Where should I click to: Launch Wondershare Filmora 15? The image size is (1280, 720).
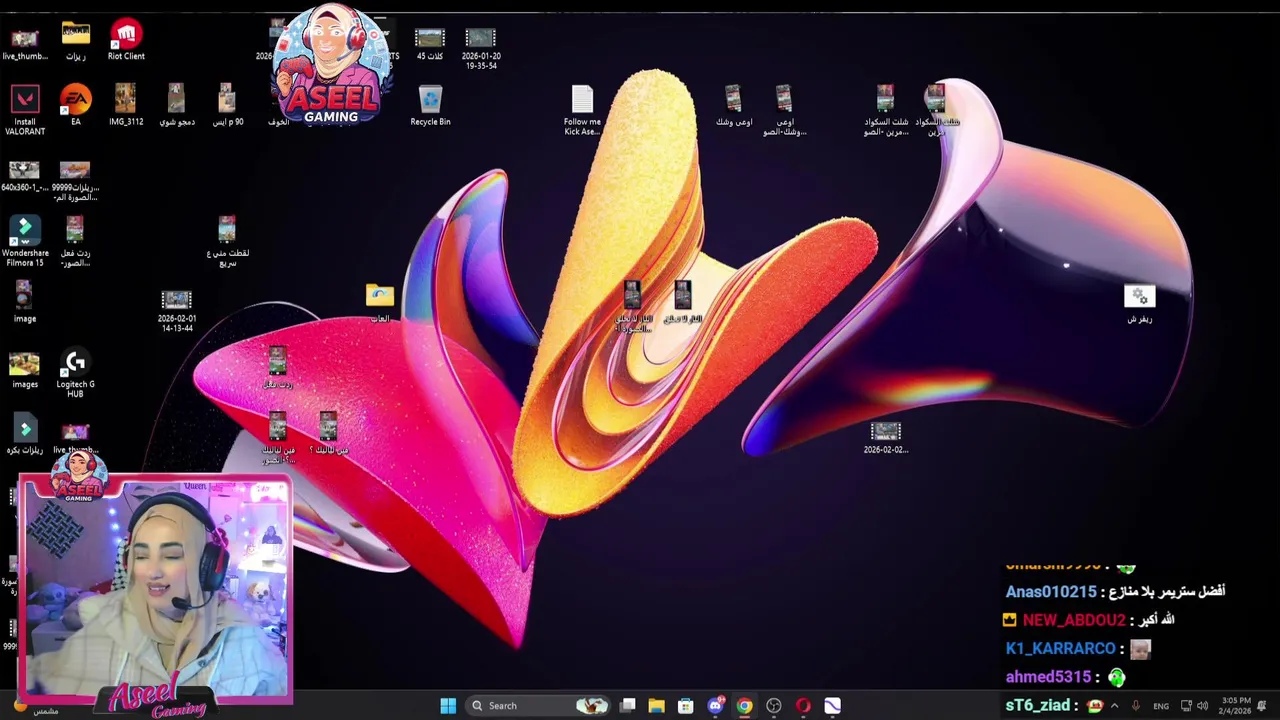pyautogui.click(x=25, y=241)
